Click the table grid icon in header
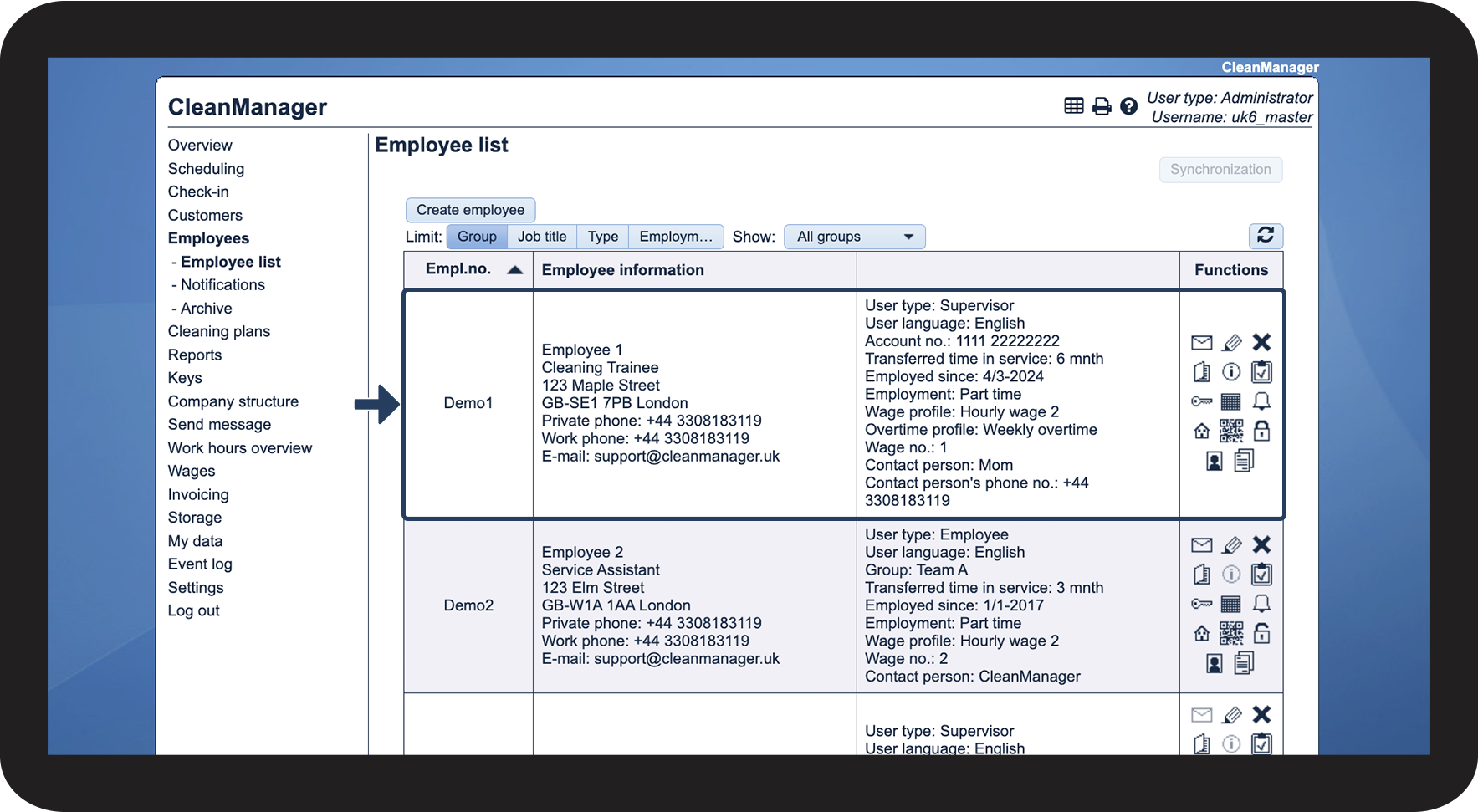The image size is (1478, 812). click(1074, 105)
